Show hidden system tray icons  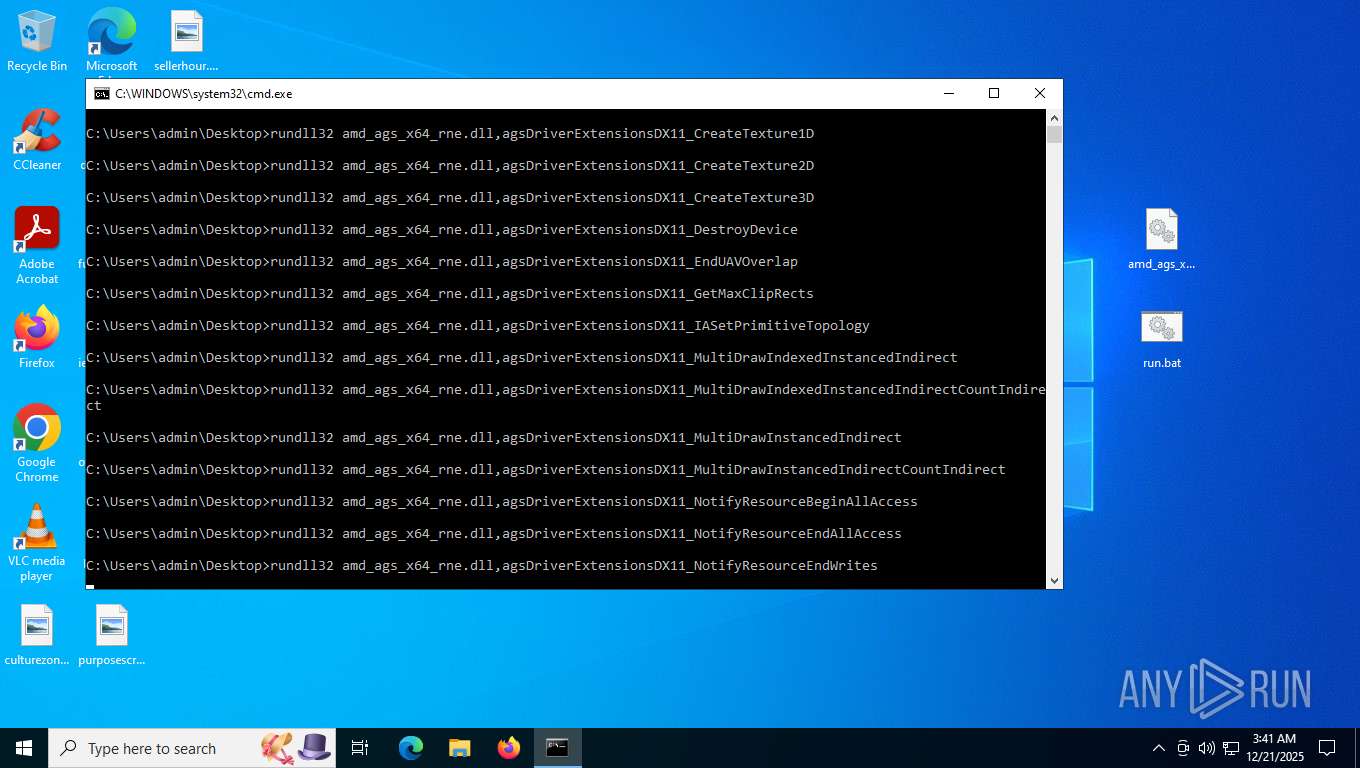point(1159,748)
